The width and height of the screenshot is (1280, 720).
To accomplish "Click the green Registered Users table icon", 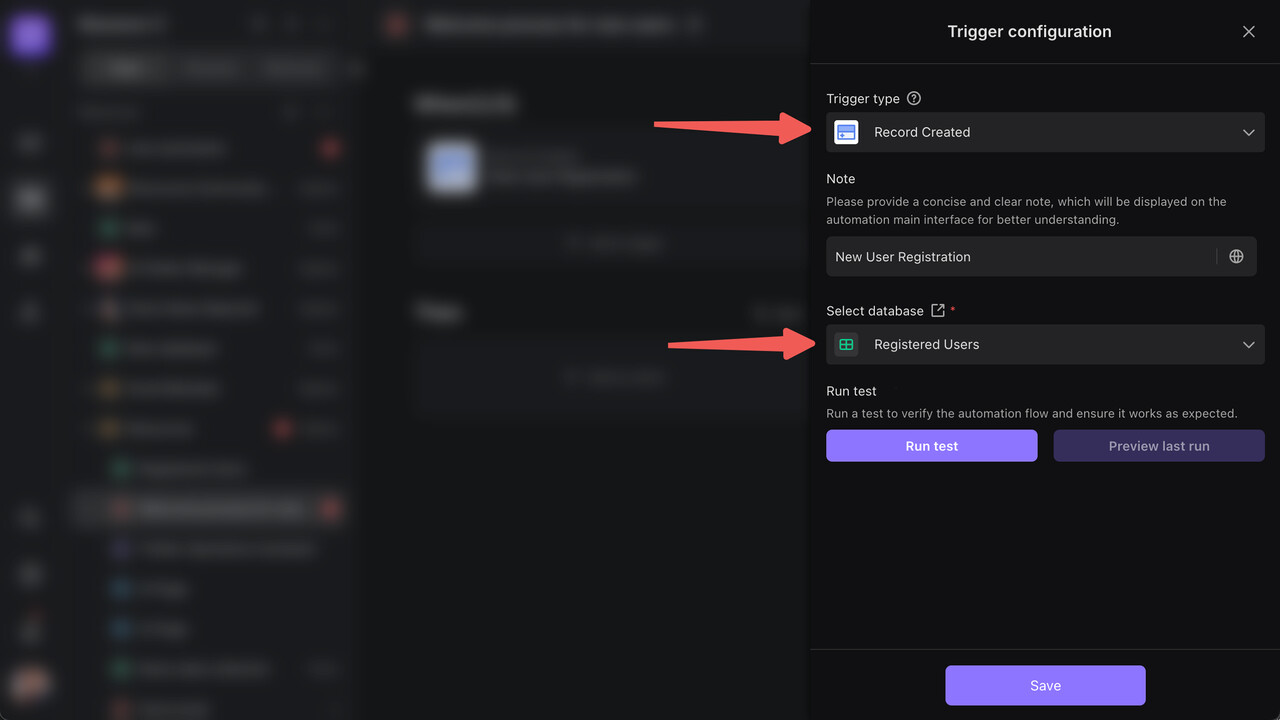I will coord(846,345).
